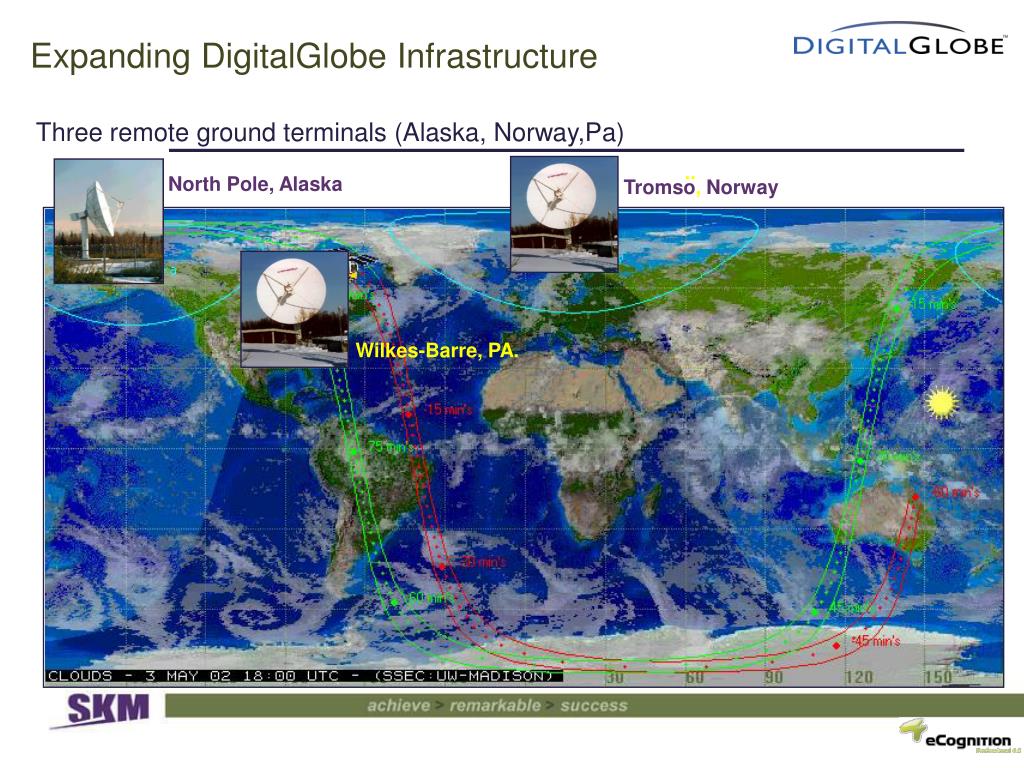The image size is (1024, 768).
Task: Click the word 'achieve' in the footer banner
Action: tap(398, 705)
